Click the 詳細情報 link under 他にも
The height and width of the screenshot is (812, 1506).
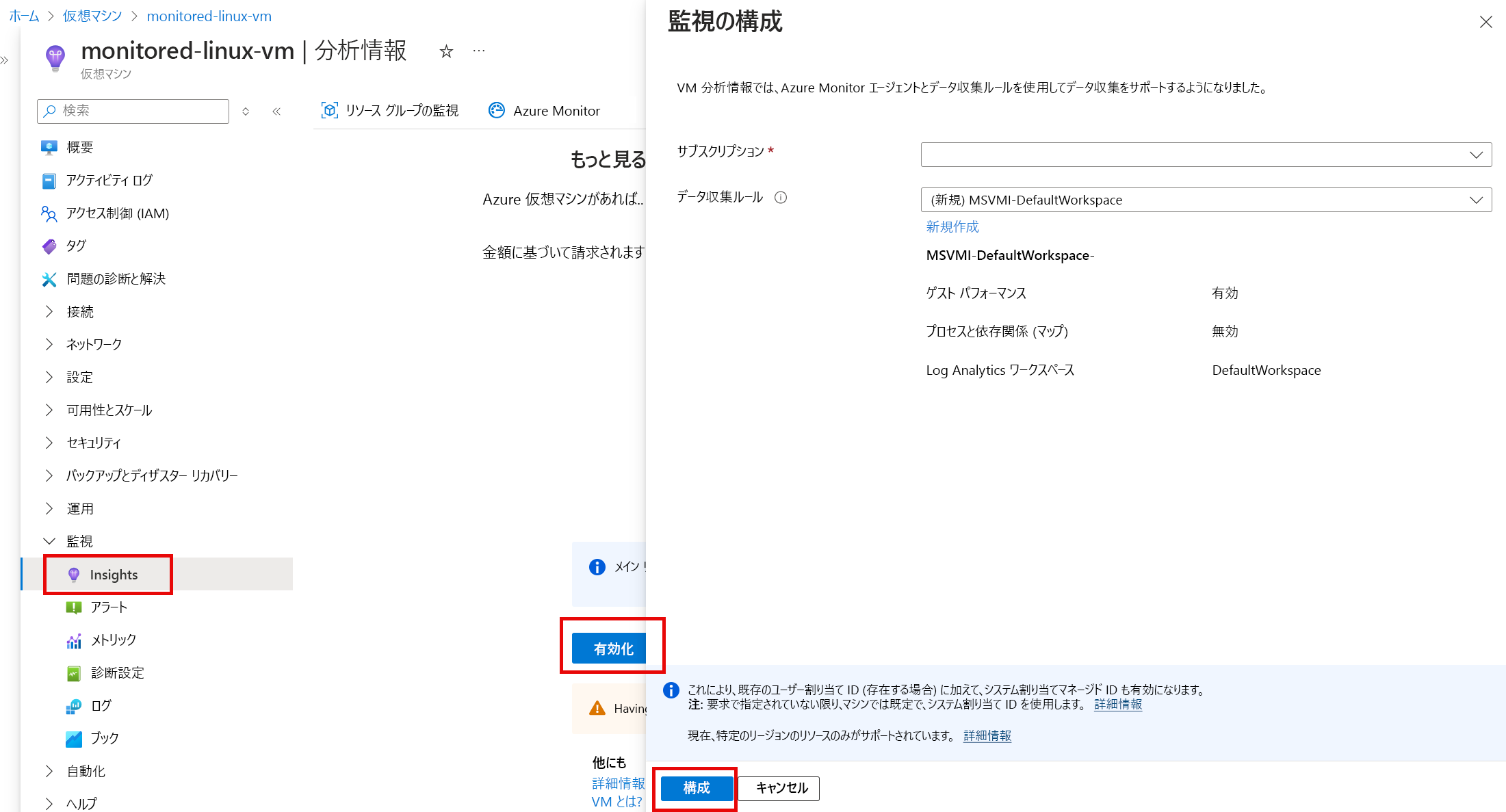[x=619, y=783]
